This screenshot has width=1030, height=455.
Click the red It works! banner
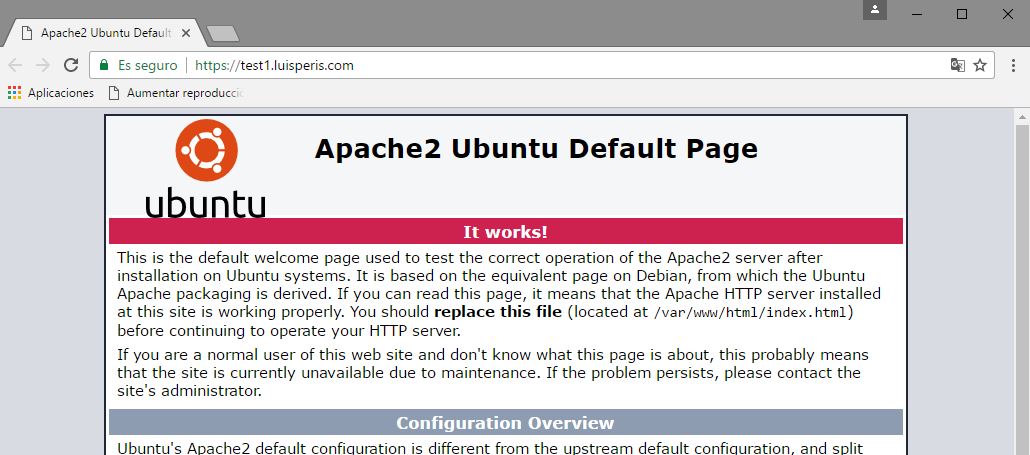[x=506, y=232]
